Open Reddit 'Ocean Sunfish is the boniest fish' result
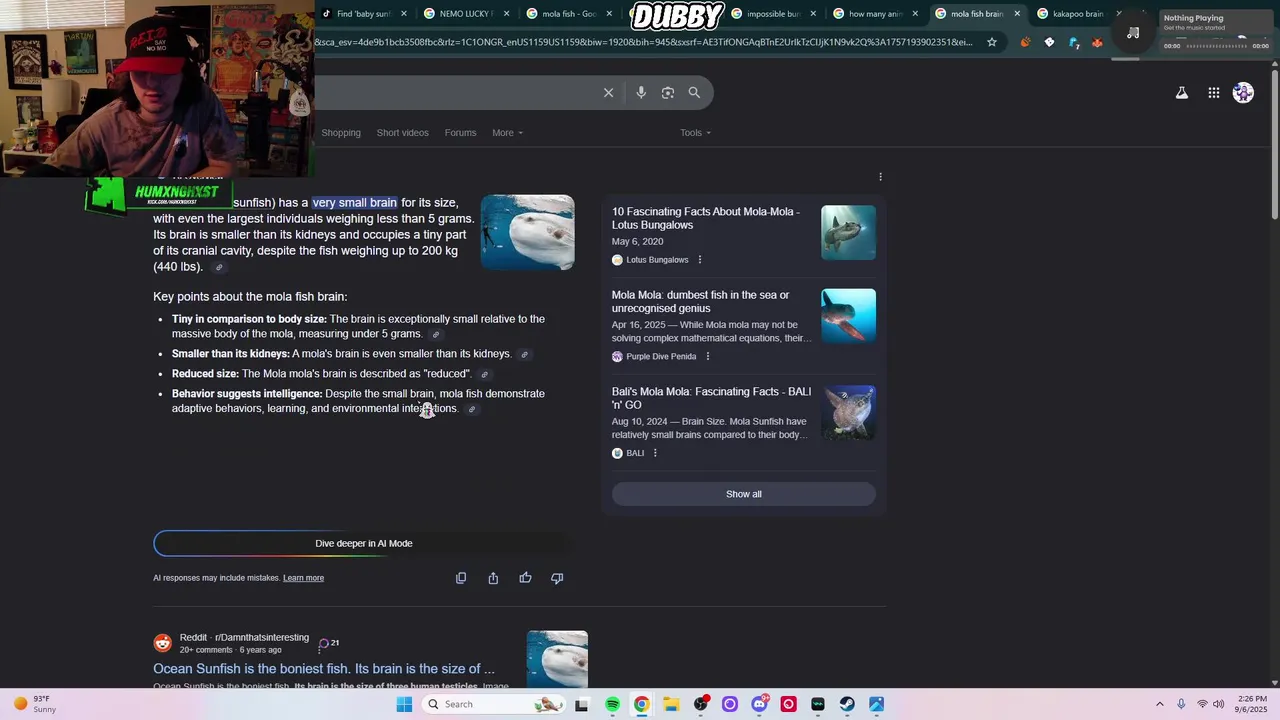 (x=323, y=669)
